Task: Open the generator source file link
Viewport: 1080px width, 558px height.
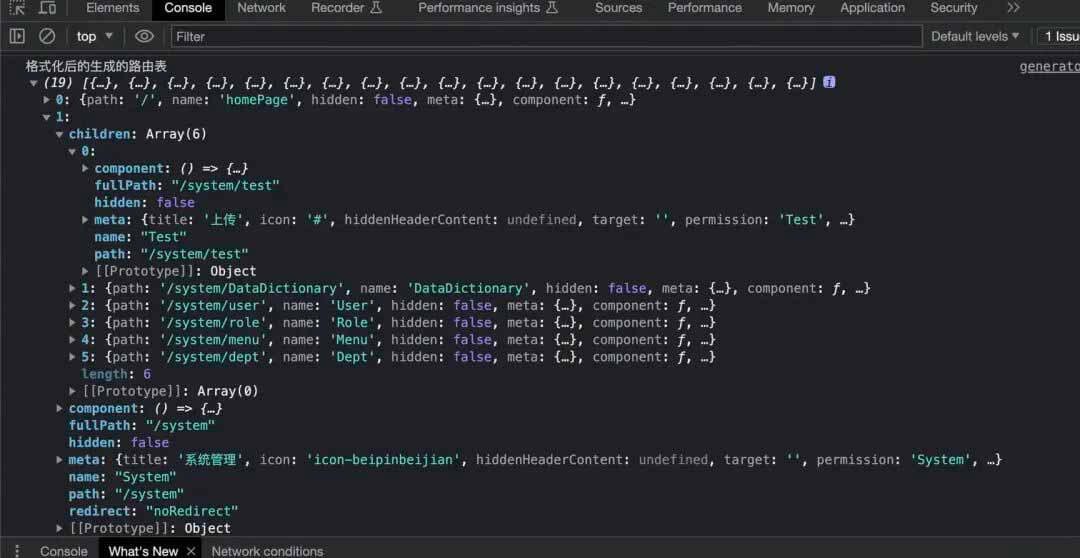Action: 1048,67
